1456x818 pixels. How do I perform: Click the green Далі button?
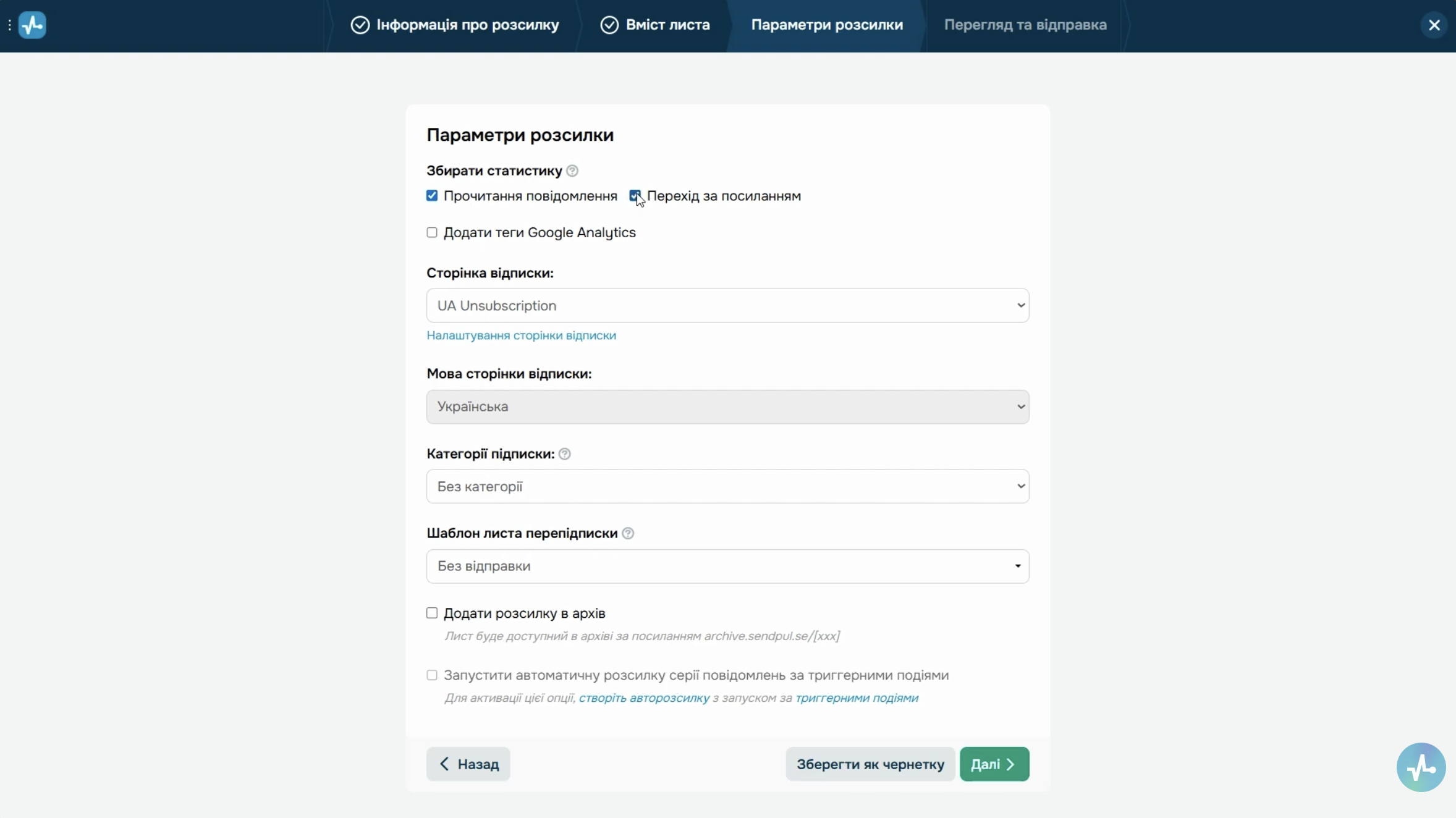tap(994, 764)
